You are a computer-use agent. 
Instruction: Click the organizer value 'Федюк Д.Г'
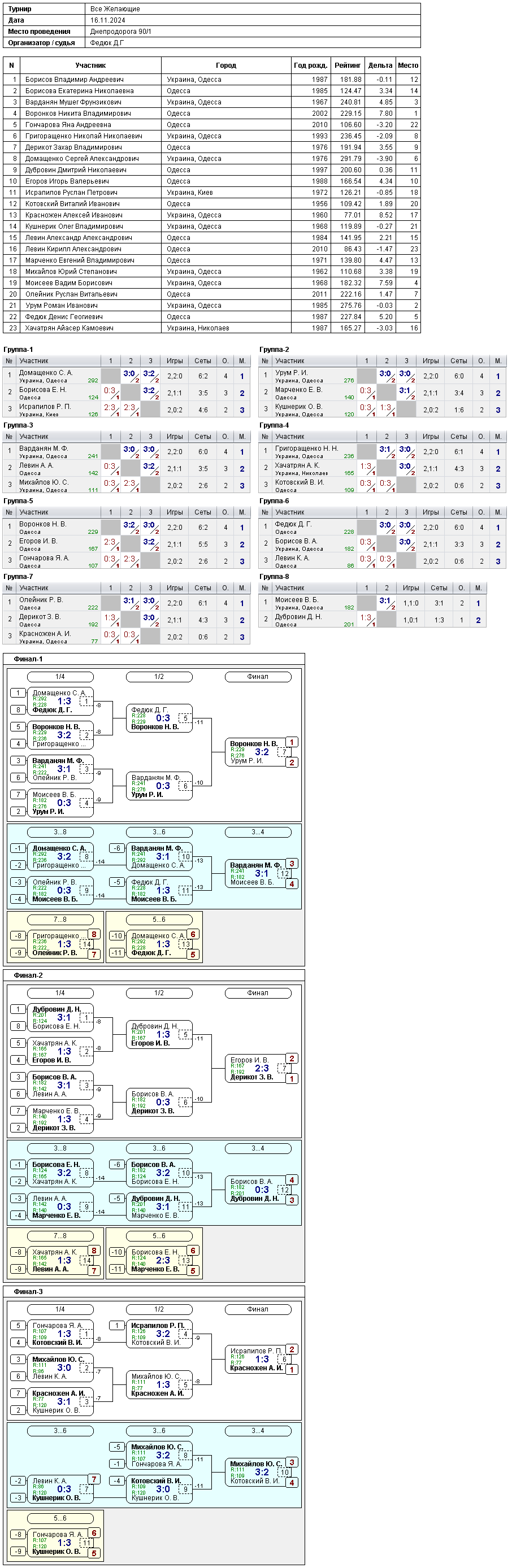click(107, 42)
